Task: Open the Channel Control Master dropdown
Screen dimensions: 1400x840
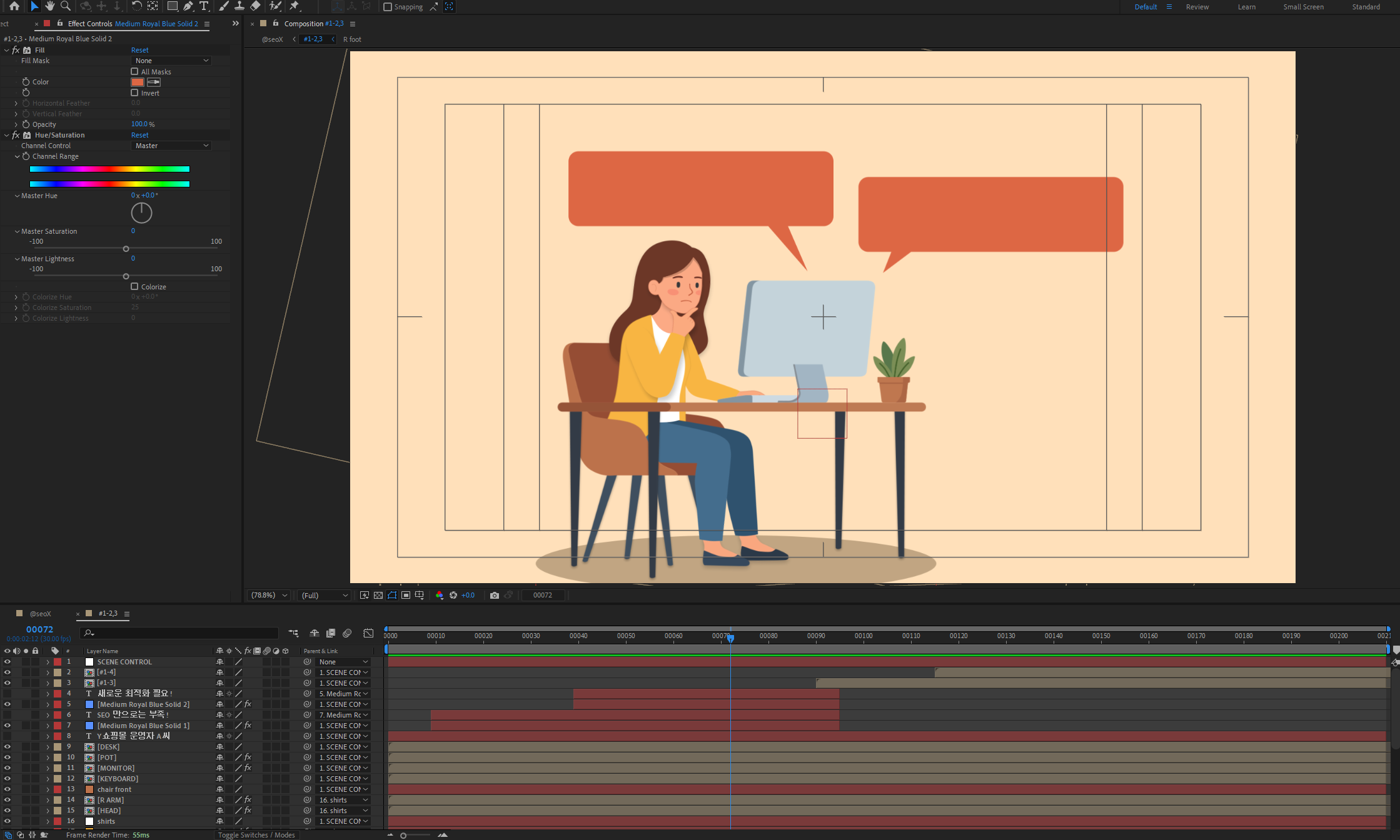Action: pos(171,146)
